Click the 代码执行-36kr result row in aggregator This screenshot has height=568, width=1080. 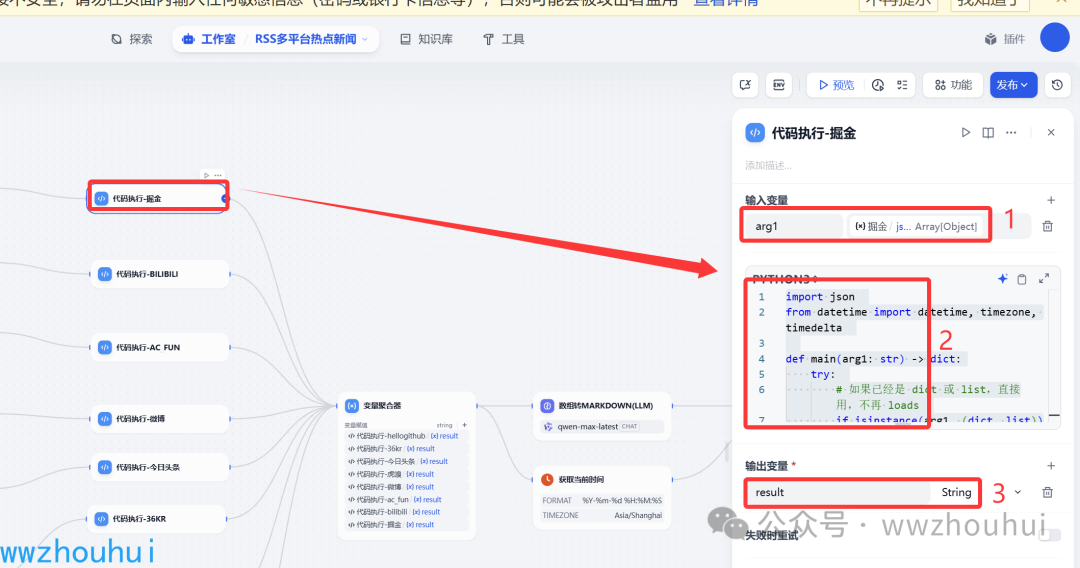point(406,449)
